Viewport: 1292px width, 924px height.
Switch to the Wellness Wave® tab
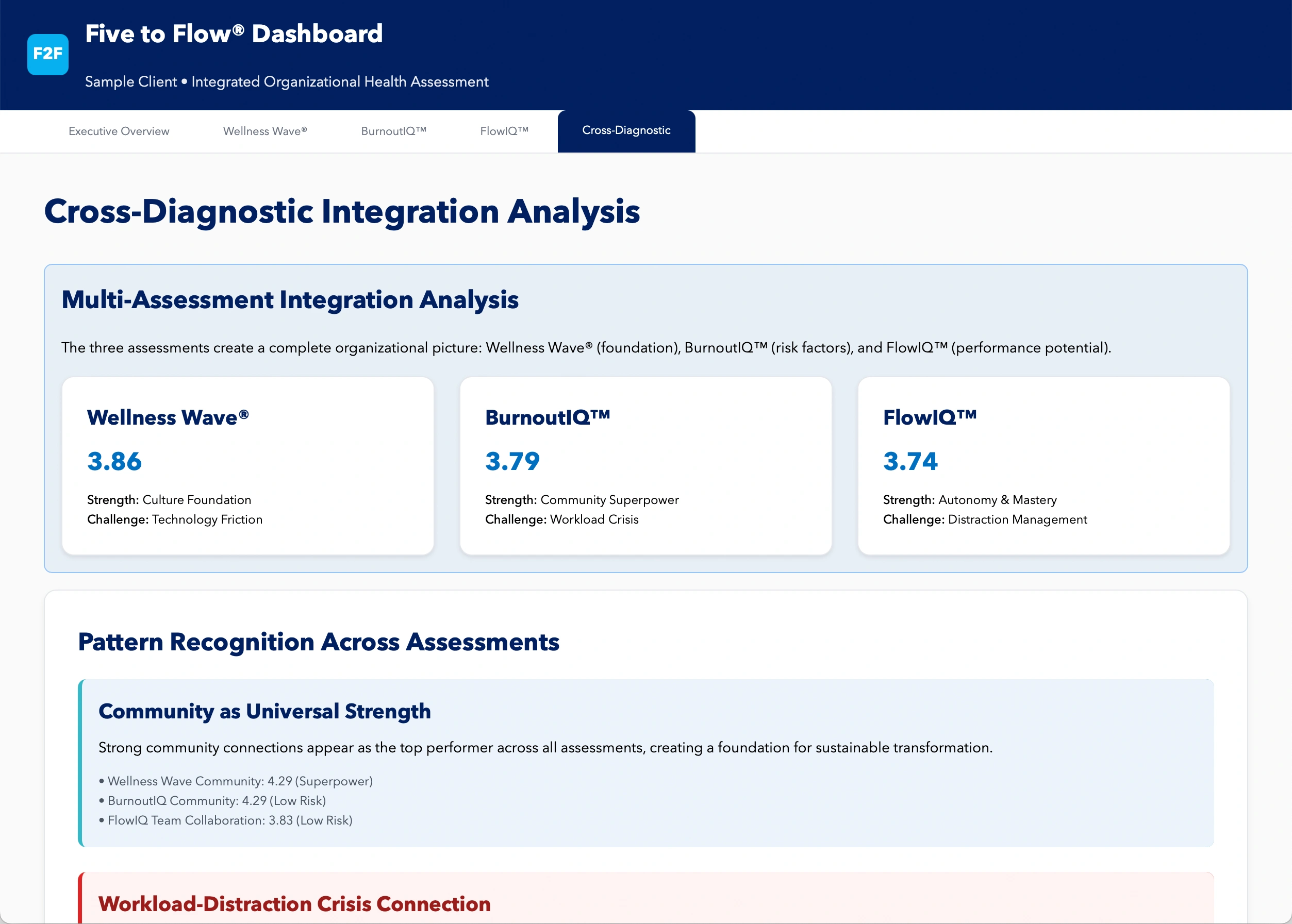coord(265,131)
